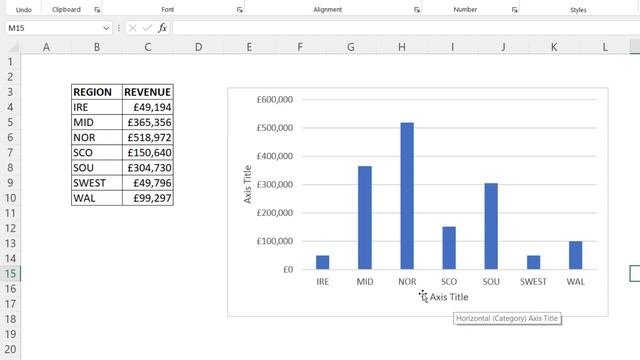Screen dimensions: 640x360
Task: Click the WAL bar in the chart
Action: click(x=576, y=255)
